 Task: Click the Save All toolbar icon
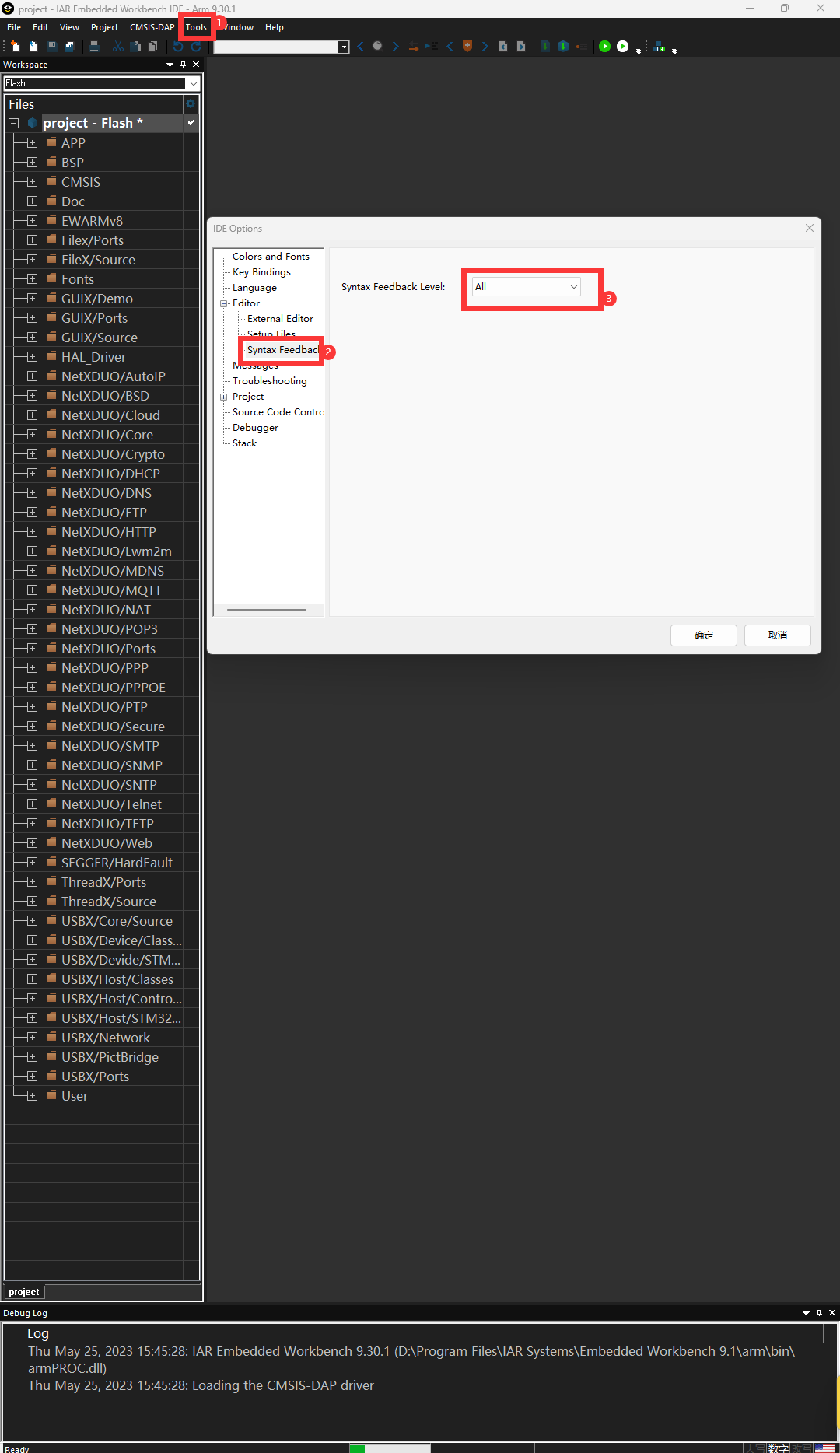(69, 47)
